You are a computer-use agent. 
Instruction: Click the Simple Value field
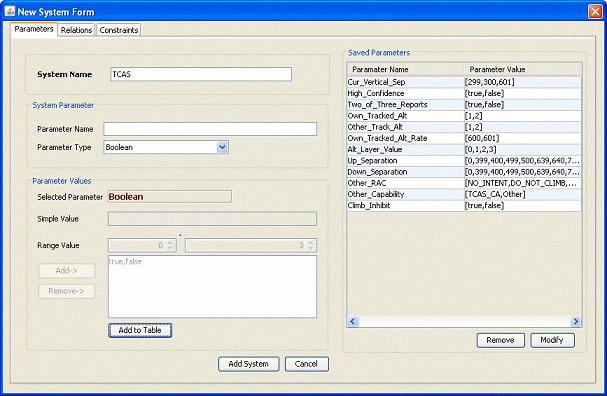212,219
